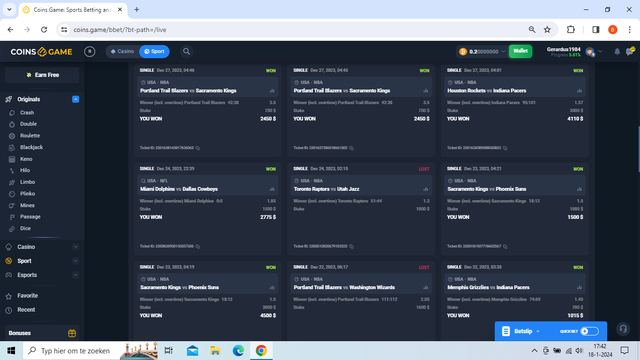Show stats icon for Toronto Raptors match
640x360 pixels.
click(x=426, y=189)
